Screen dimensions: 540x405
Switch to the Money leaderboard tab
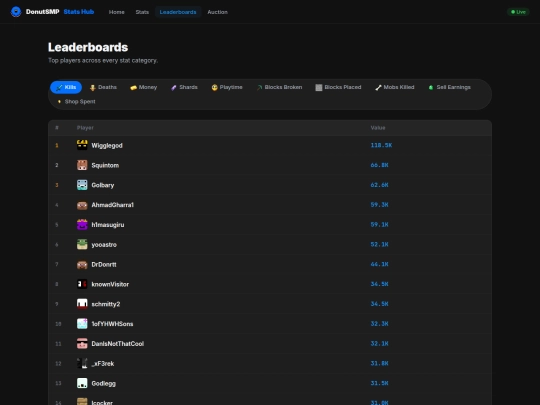(x=144, y=87)
